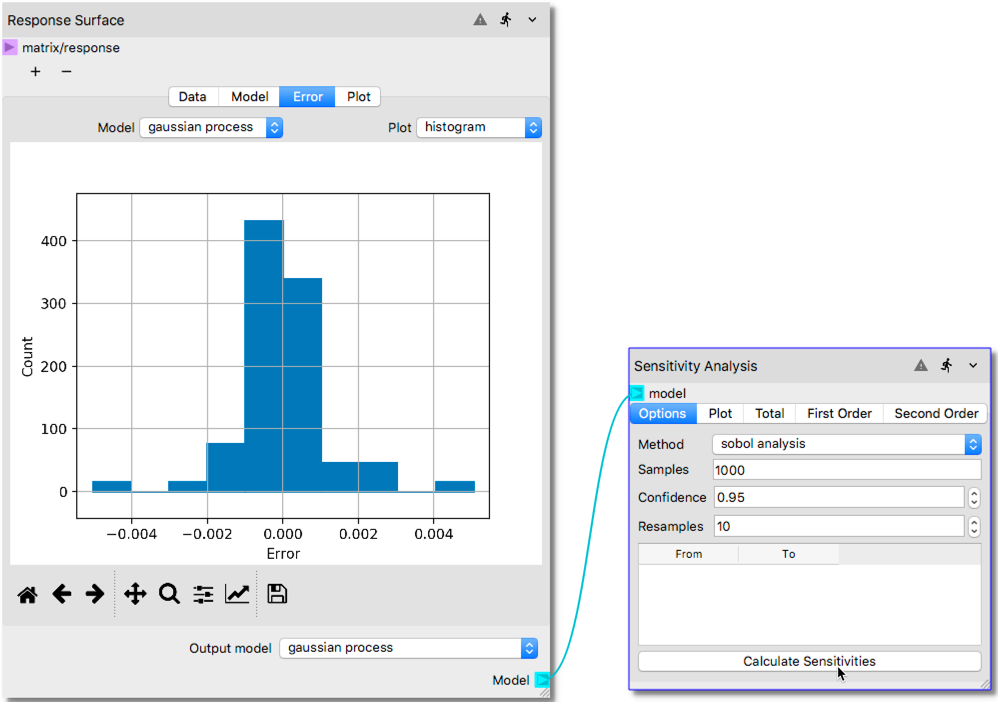Open the Edit axis curve parameters icon

[237, 594]
